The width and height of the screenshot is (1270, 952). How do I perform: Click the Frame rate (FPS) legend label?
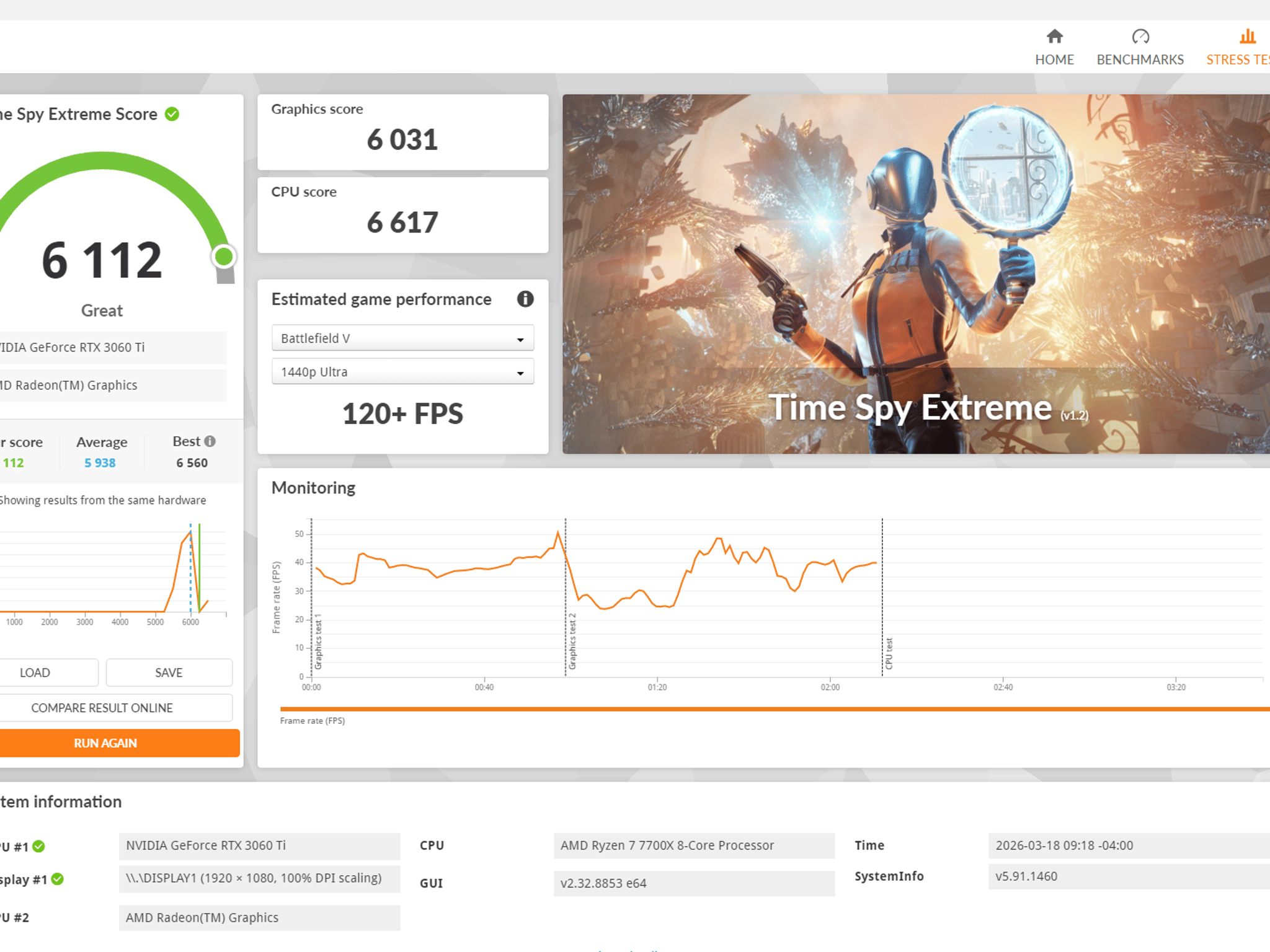pos(312,721)
